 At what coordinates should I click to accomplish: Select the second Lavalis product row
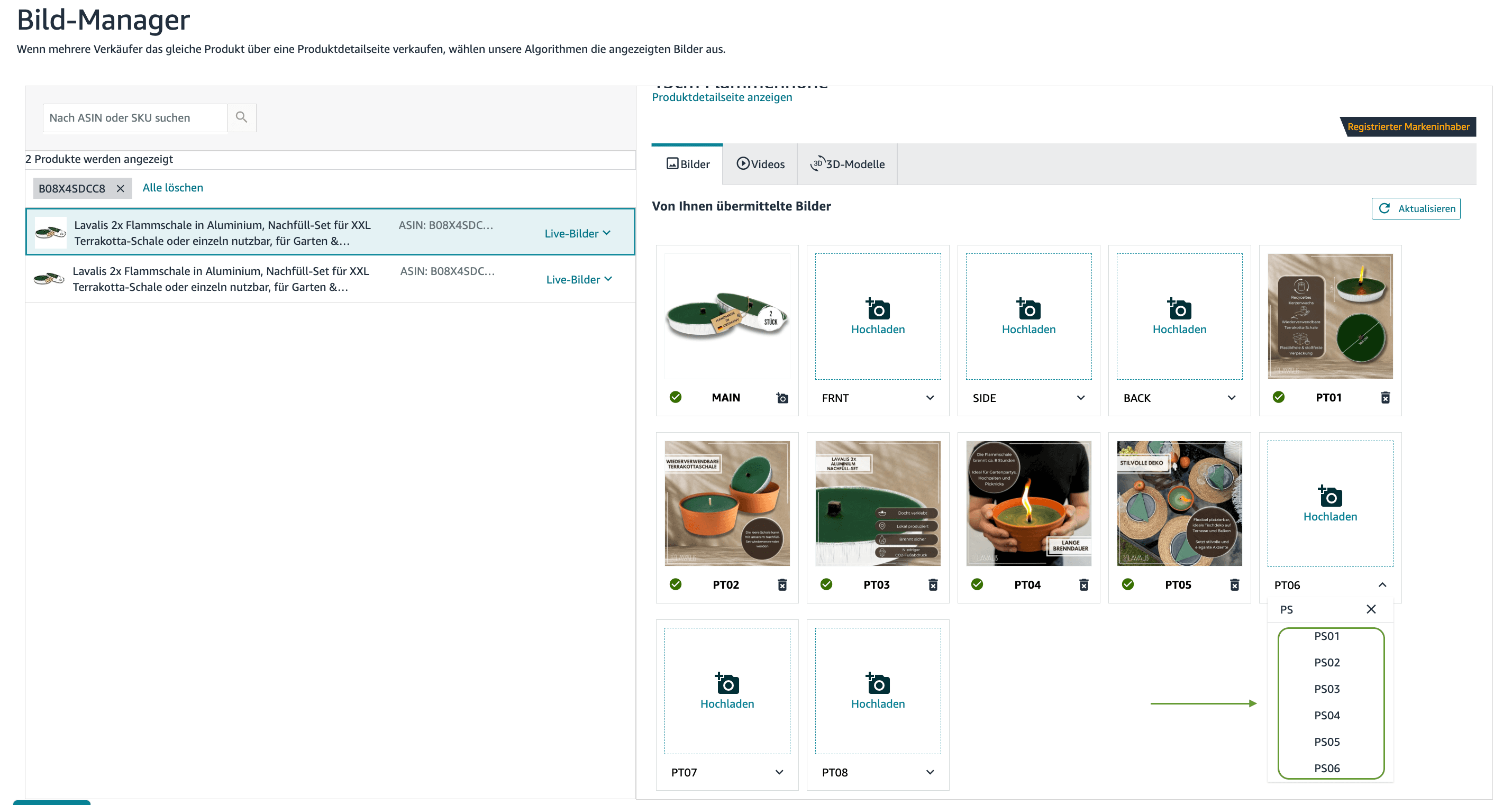coord(330,279)
